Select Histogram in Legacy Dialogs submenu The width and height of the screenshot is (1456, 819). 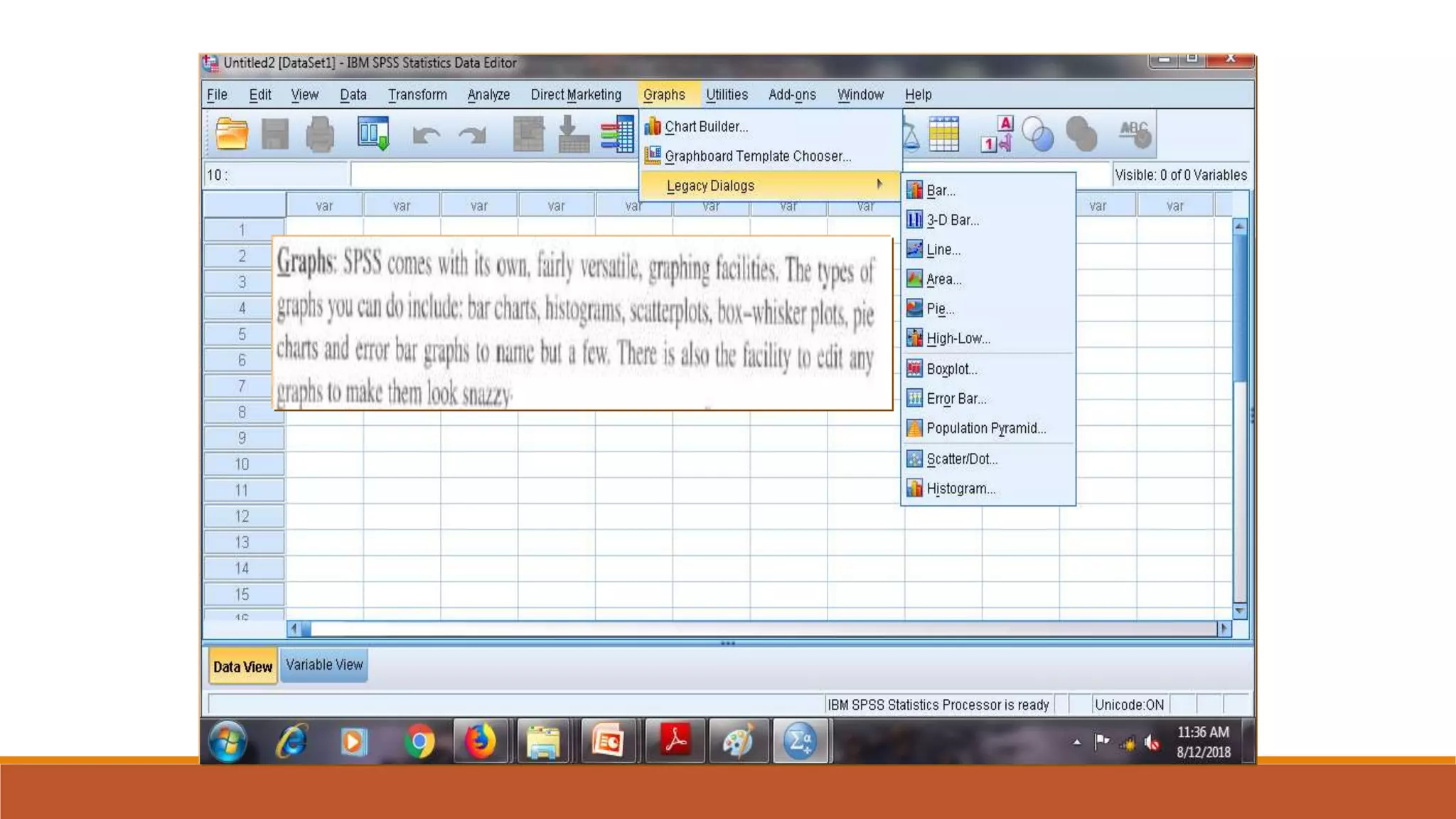[x=960, y=488]
